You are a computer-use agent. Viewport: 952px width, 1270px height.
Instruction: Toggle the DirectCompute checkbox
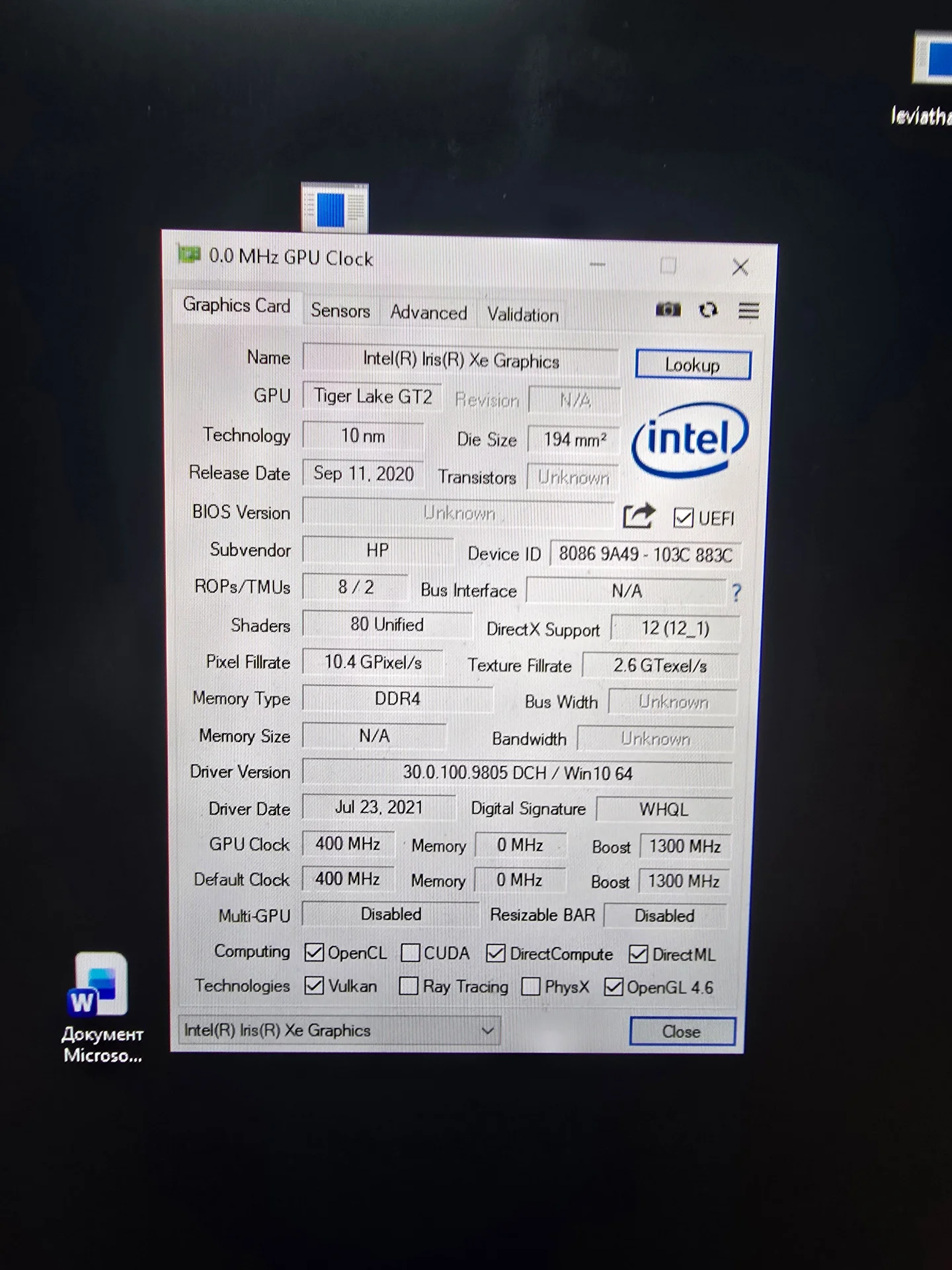pos(495,953)
